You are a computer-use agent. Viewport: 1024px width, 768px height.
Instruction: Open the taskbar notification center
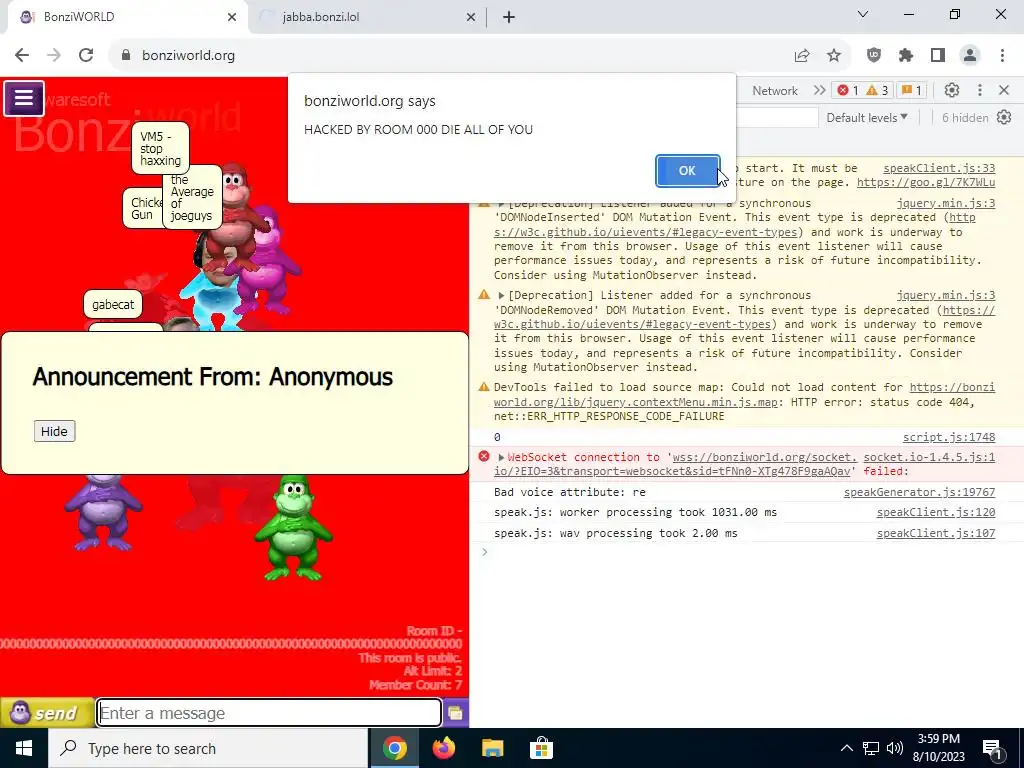pyautogui.click(x=993, y=748)
